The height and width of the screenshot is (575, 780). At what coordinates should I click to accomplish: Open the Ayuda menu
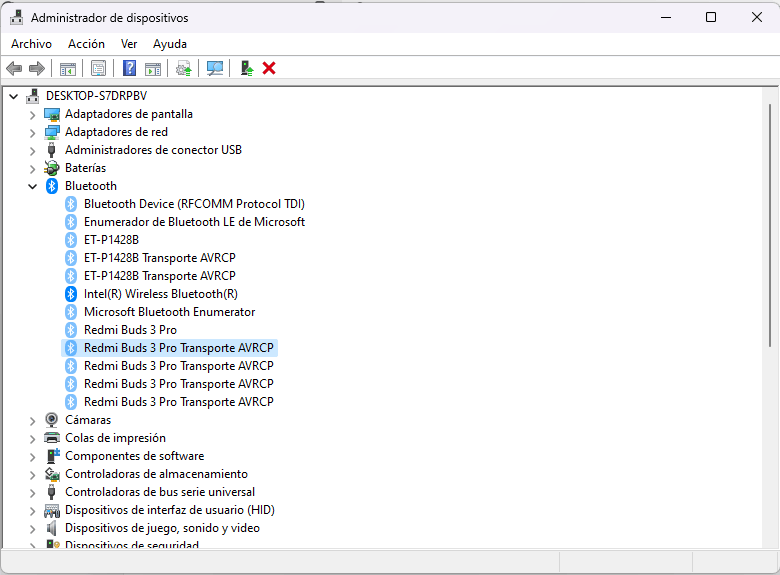click(170, 44)
